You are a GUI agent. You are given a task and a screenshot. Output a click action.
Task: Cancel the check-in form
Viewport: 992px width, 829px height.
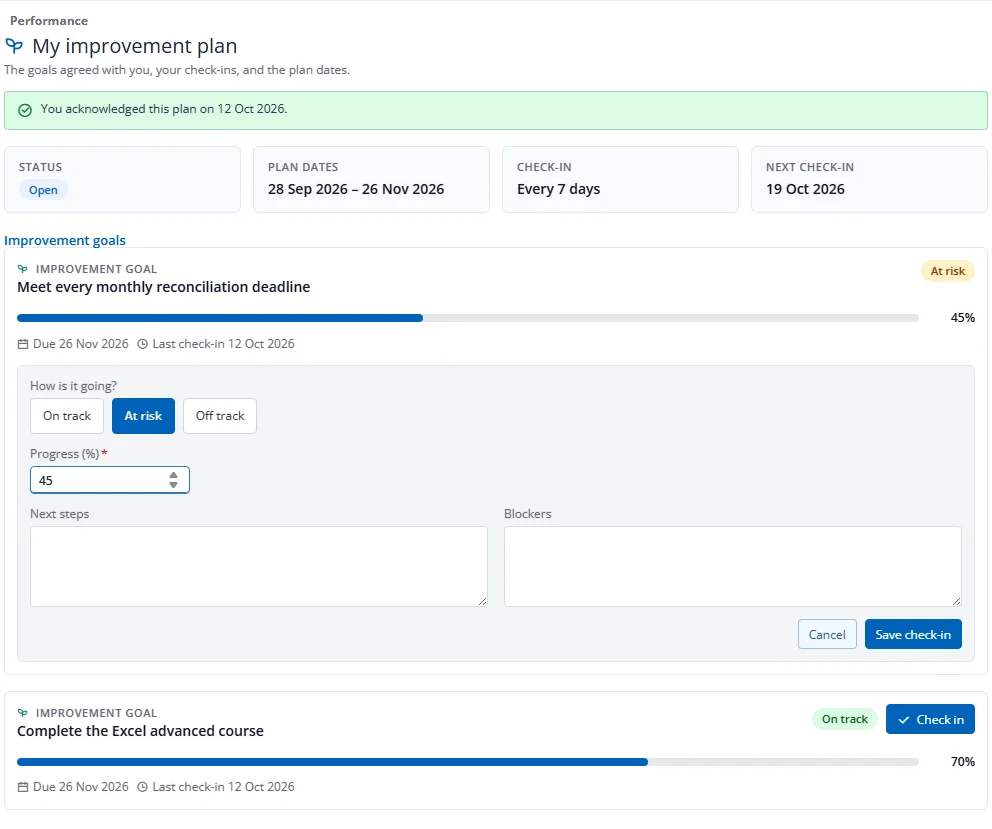827,634
